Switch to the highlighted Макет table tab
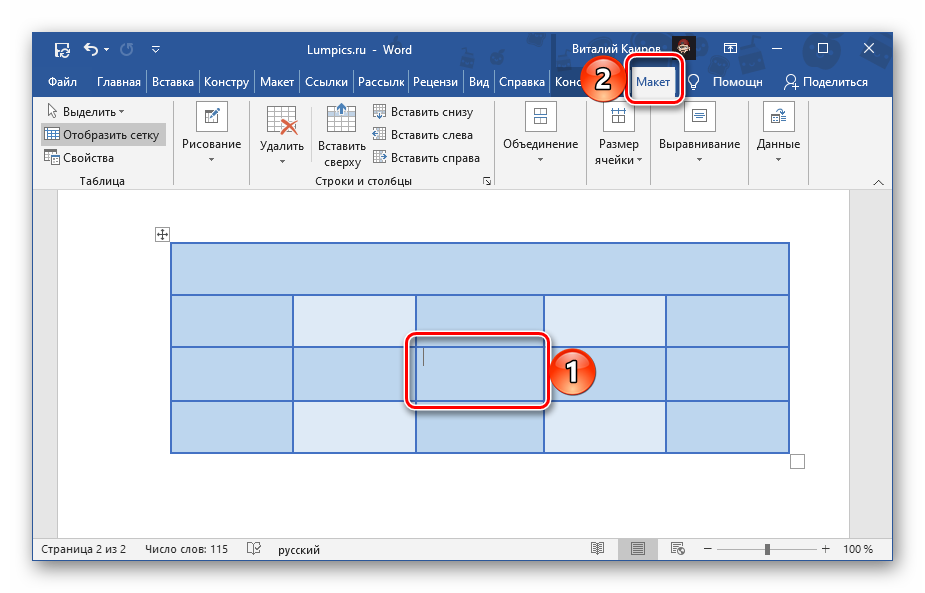 click(653, 82)
